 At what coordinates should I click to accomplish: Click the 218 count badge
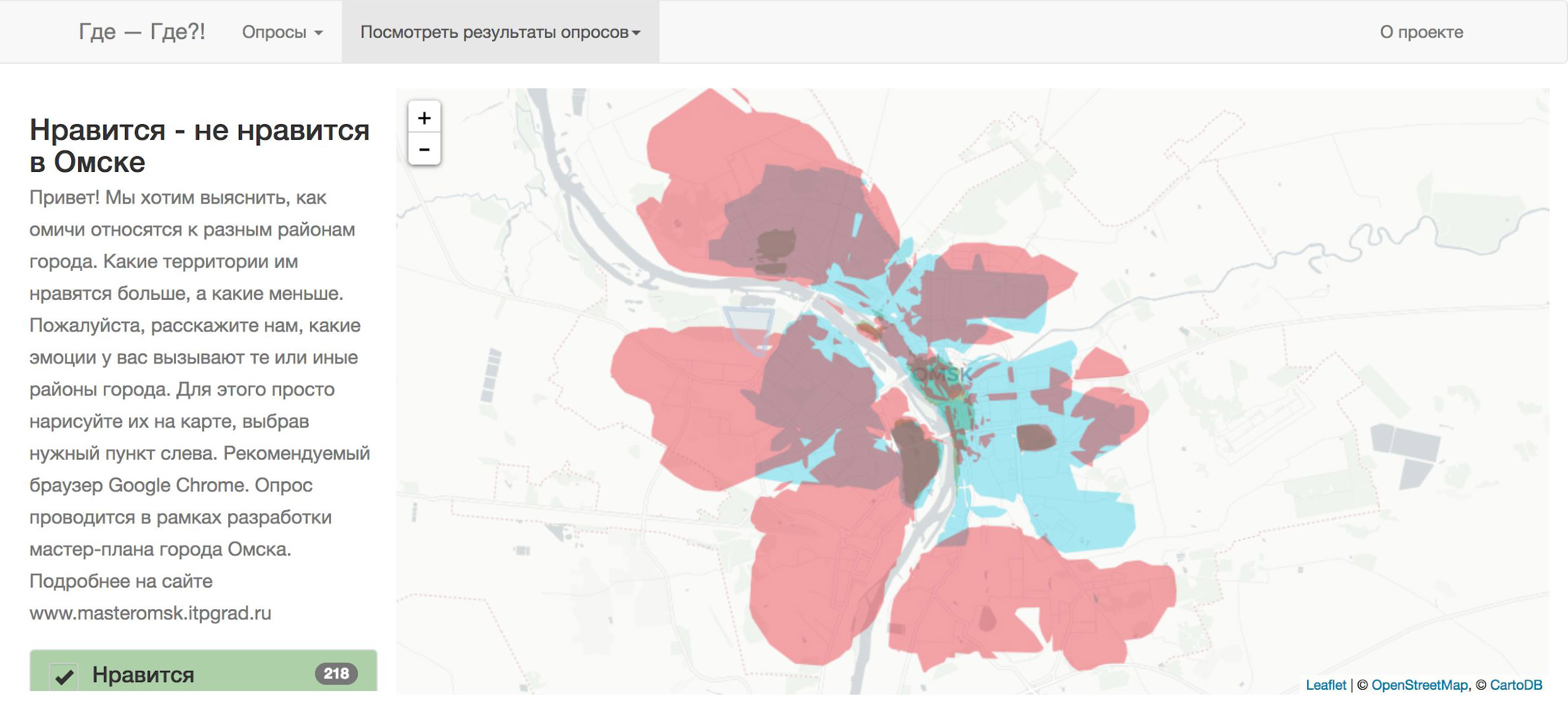click(336, 673)
